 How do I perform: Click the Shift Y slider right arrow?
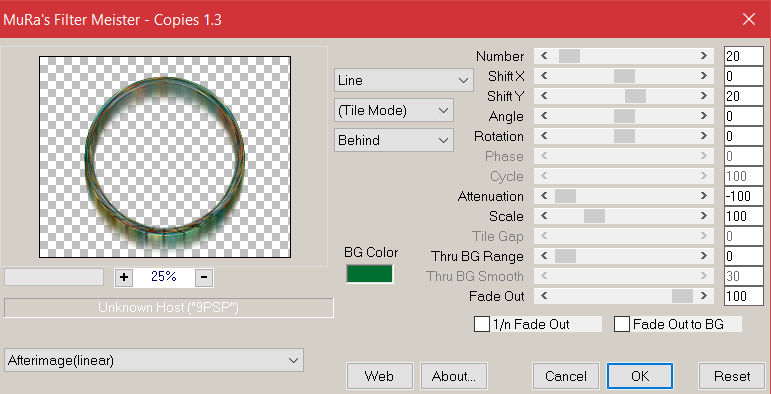pyautogui.click(x=704, y=96)
